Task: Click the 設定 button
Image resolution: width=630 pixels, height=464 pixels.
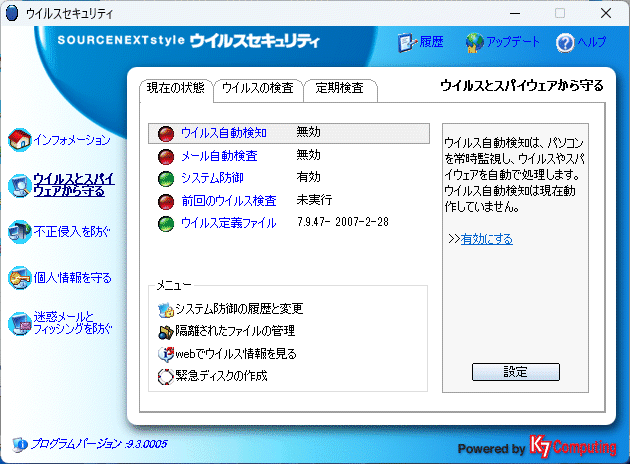Action: click(x=515, y=372)
